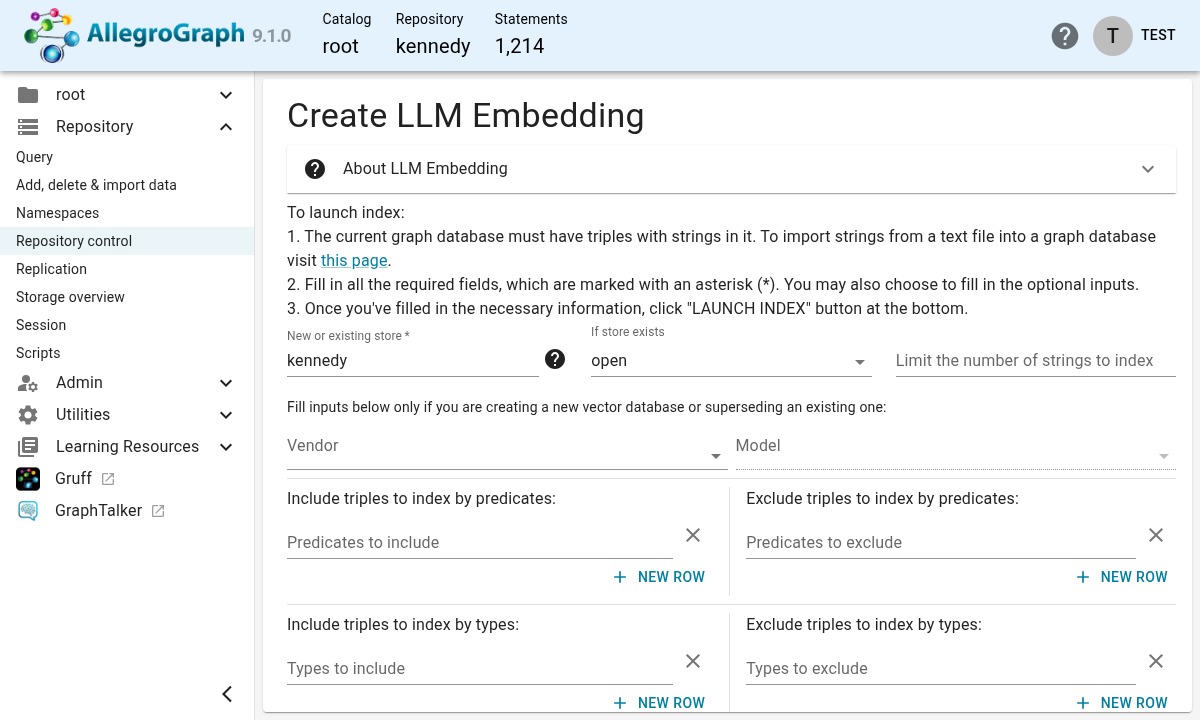Click the Utilities gear icon
This screenshot has width=1200, height=720.
28,415
